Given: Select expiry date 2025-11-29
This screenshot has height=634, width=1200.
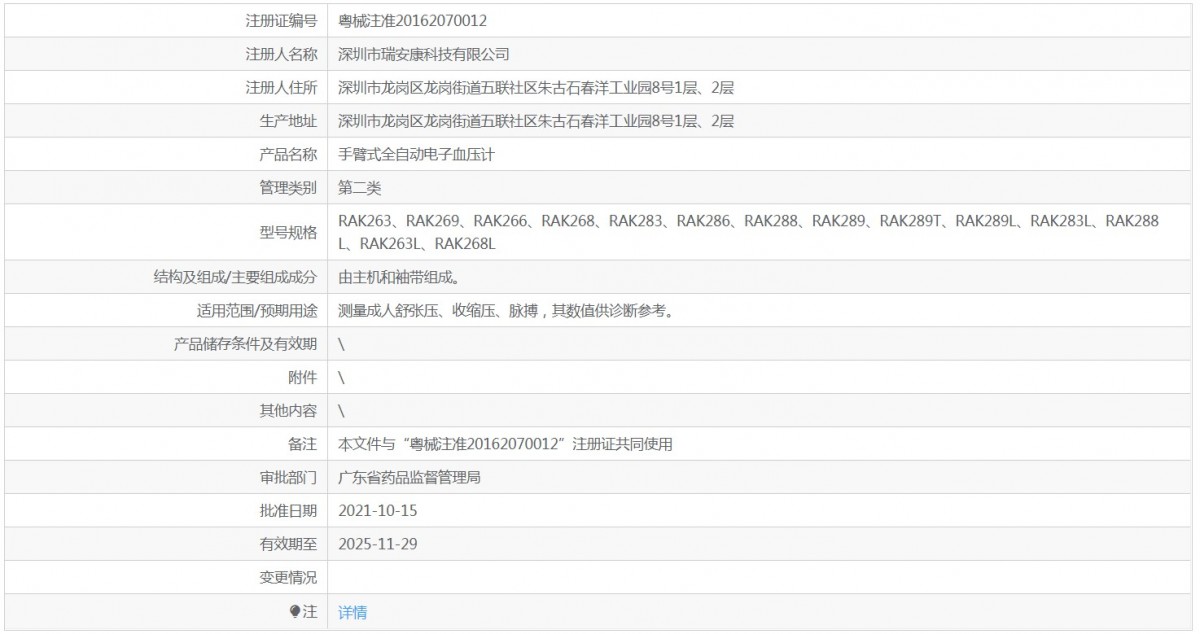Looking at the screenshot, I should [377, 545].
